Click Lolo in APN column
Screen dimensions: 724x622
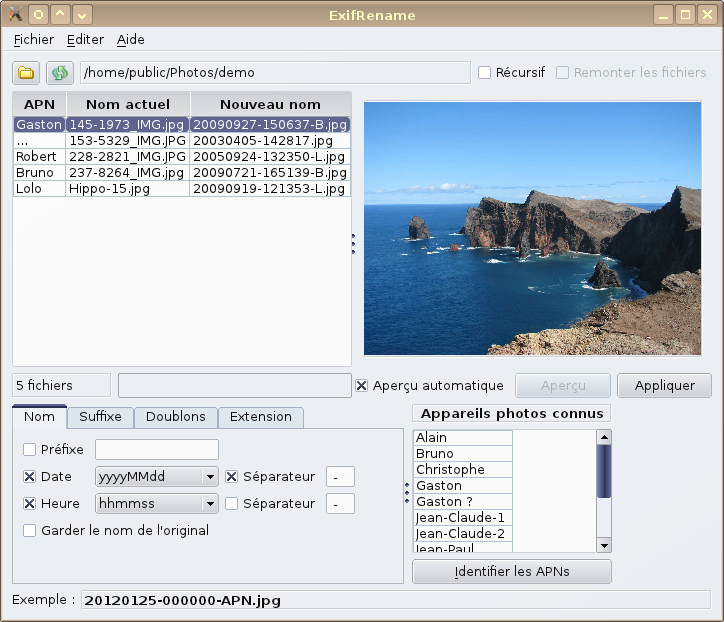(39, 189)
